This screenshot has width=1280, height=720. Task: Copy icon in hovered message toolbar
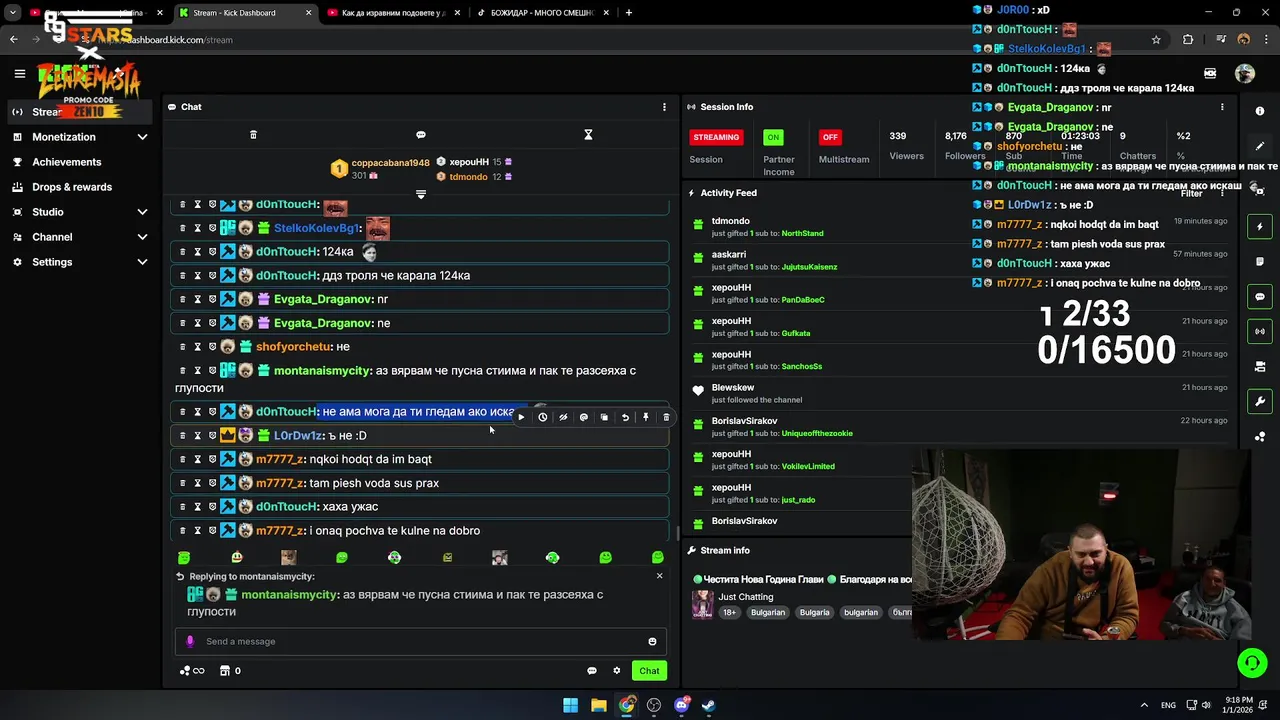coord(604,417)
